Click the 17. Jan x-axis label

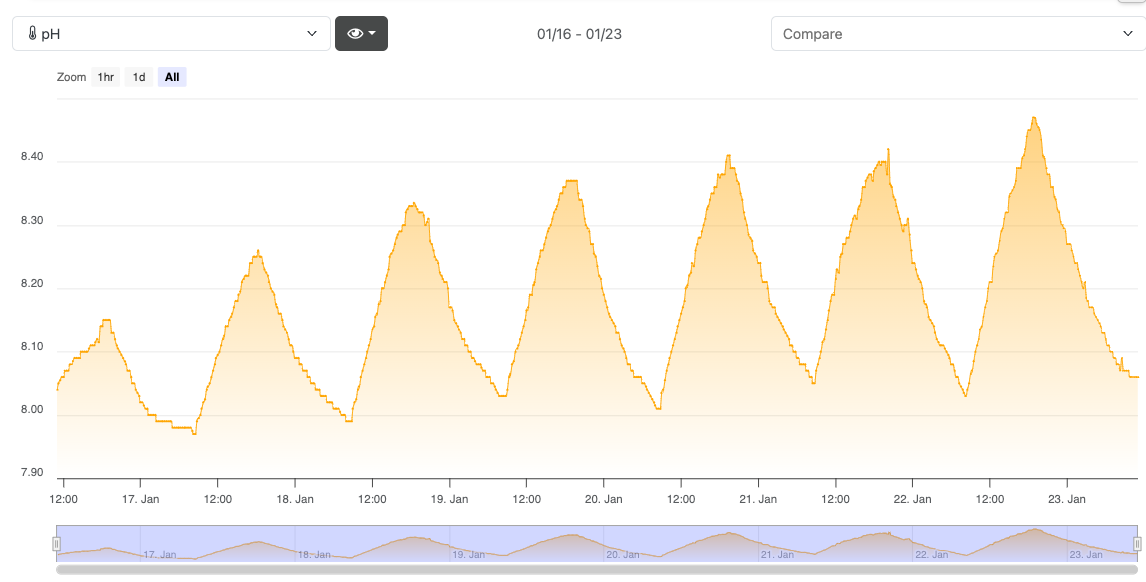click(142, 499)
